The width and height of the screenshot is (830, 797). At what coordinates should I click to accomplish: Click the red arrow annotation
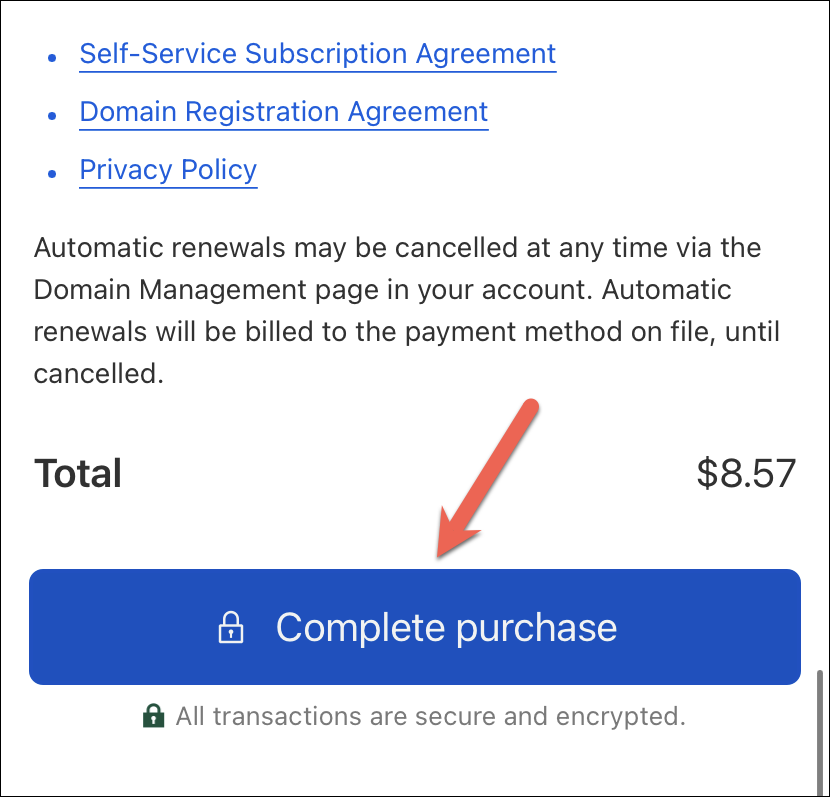488,478
